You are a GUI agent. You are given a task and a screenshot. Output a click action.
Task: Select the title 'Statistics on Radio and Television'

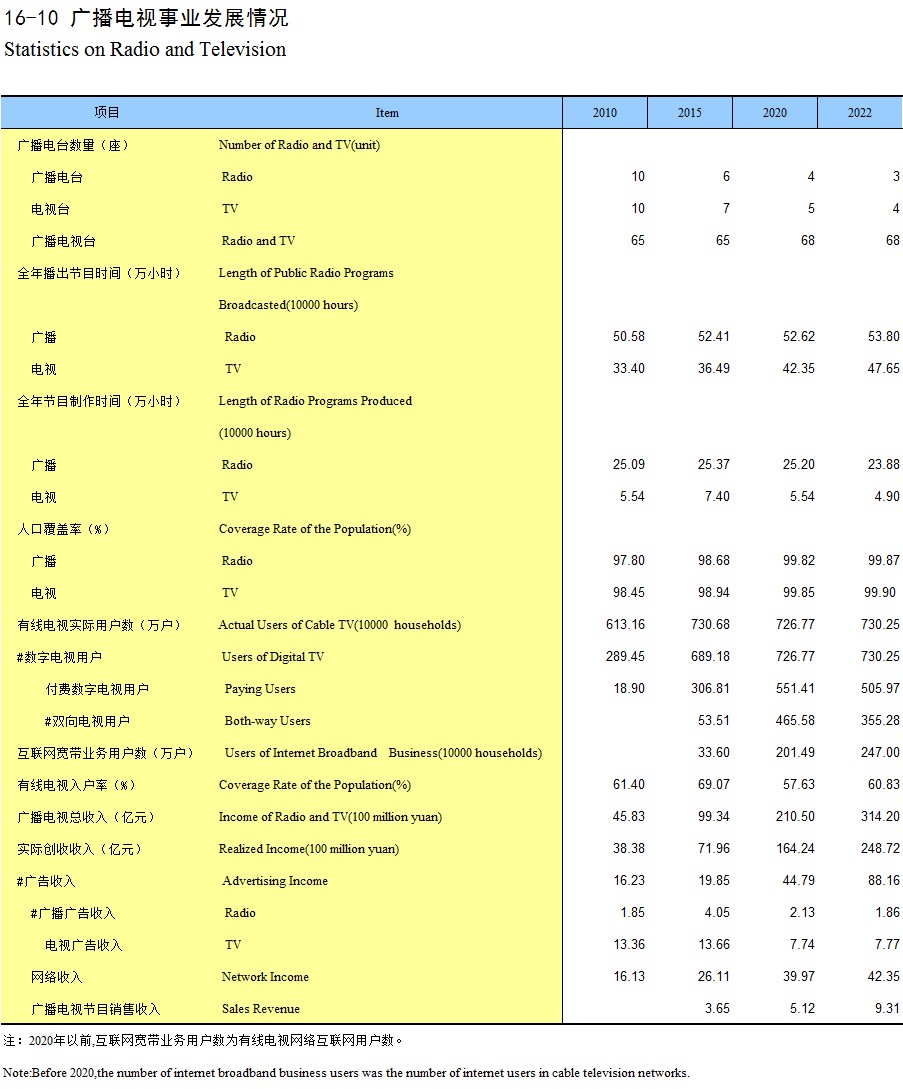tap(145, 49)
